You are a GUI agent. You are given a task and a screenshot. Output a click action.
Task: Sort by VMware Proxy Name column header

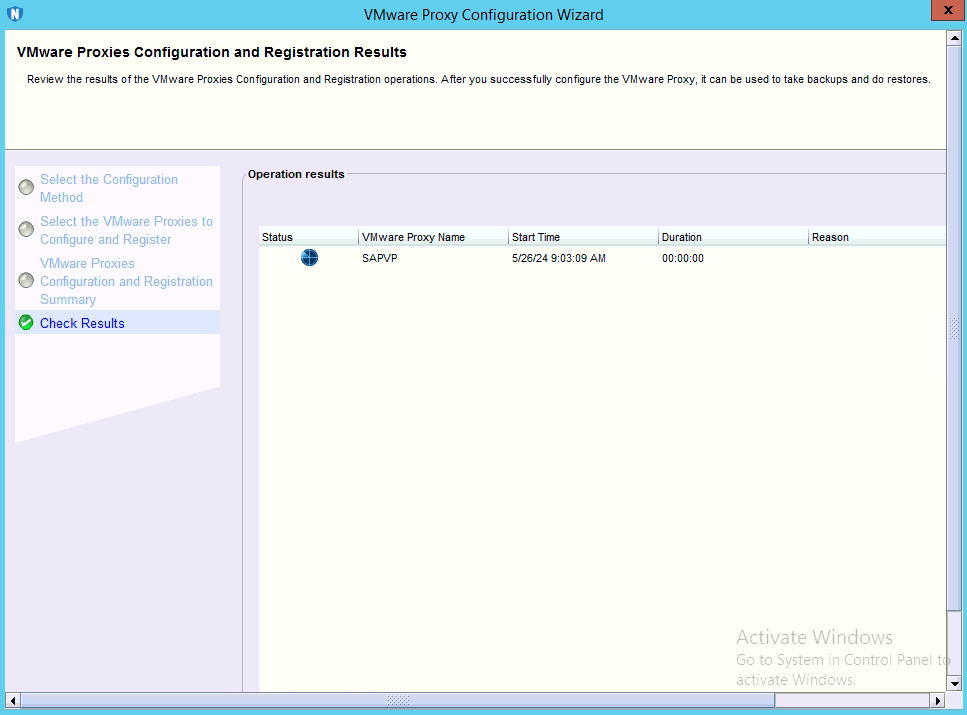click(432, 237)
